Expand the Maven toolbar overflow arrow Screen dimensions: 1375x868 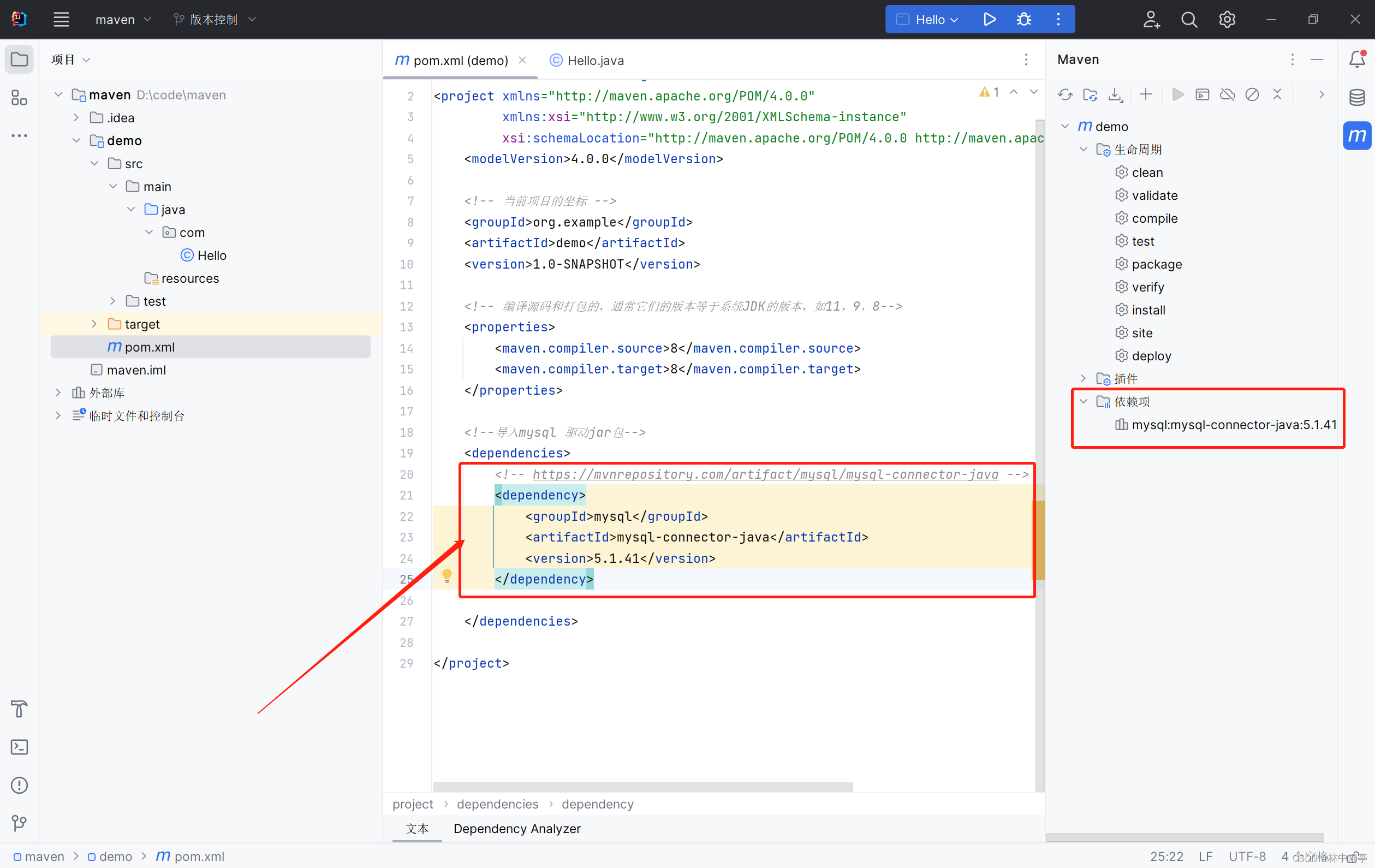click(1322, 94)
